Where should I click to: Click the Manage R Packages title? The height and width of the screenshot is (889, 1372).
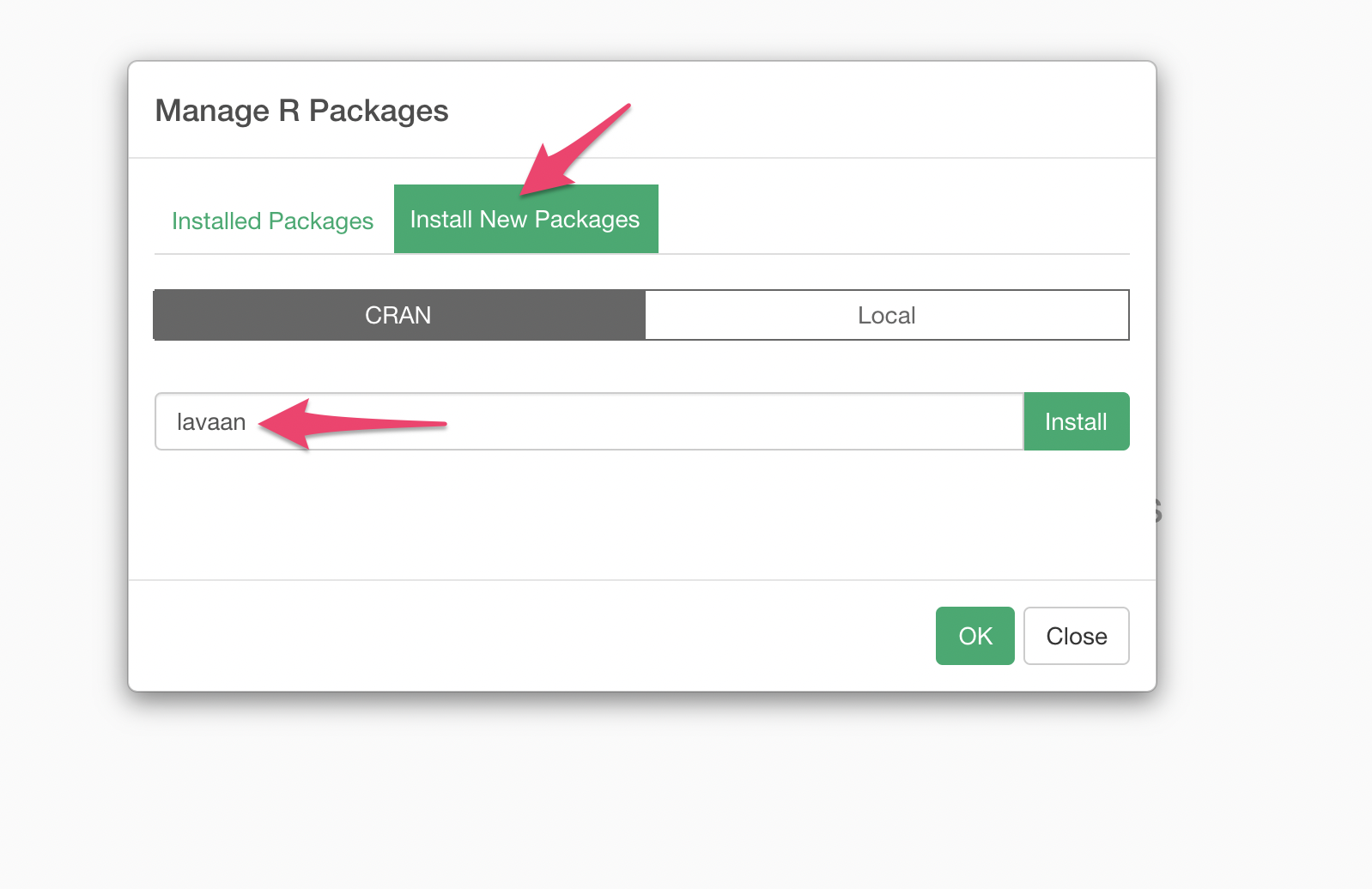tap(301, 111)
